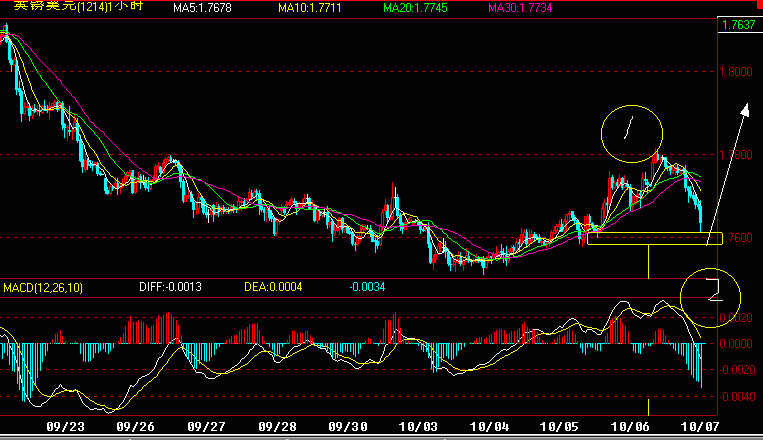Click the 10/05 date label
The width and height of the screenshot is (763, 440).
pos(559,427)
